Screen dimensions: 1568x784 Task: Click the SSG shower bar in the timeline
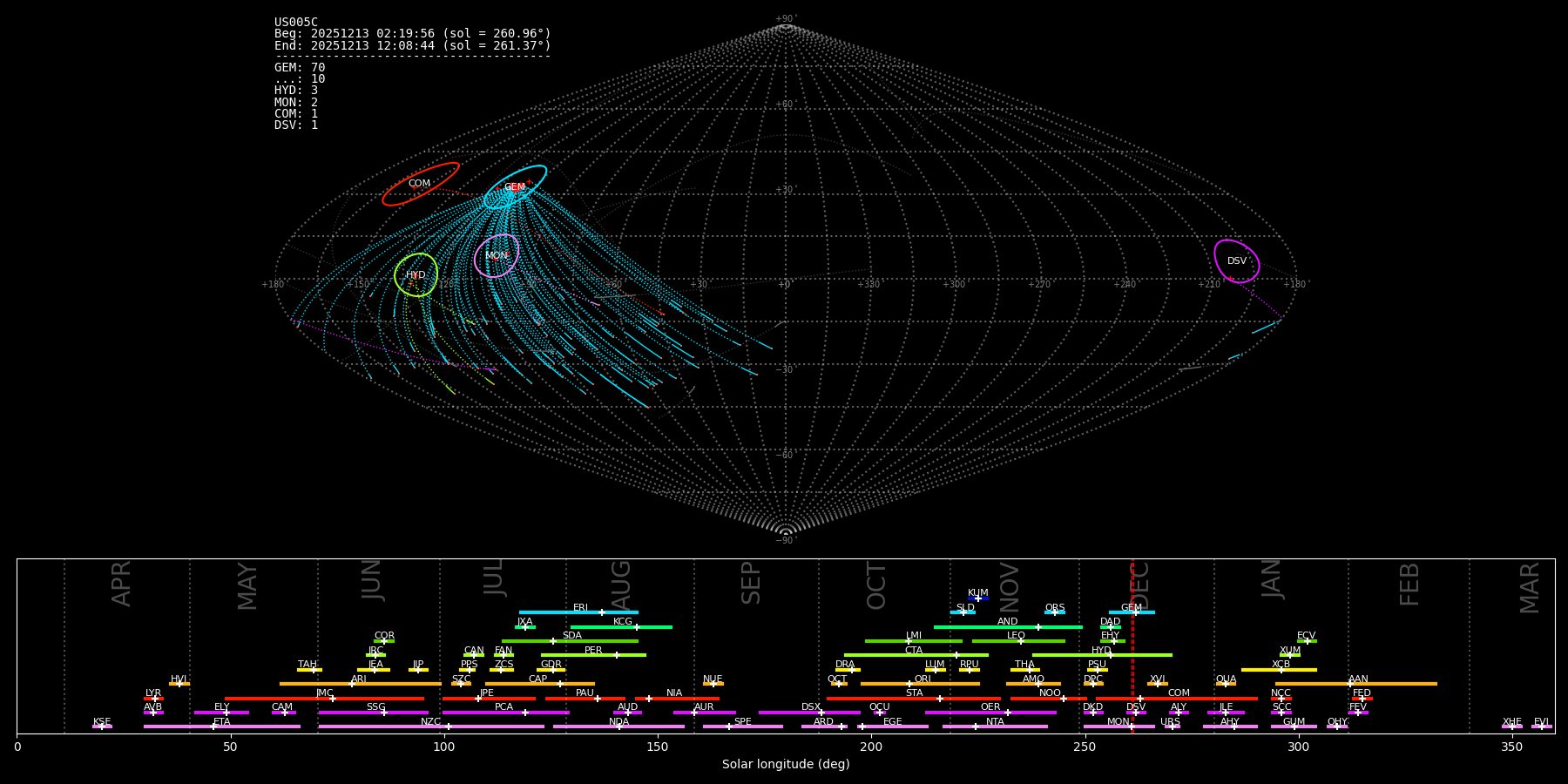374,713
